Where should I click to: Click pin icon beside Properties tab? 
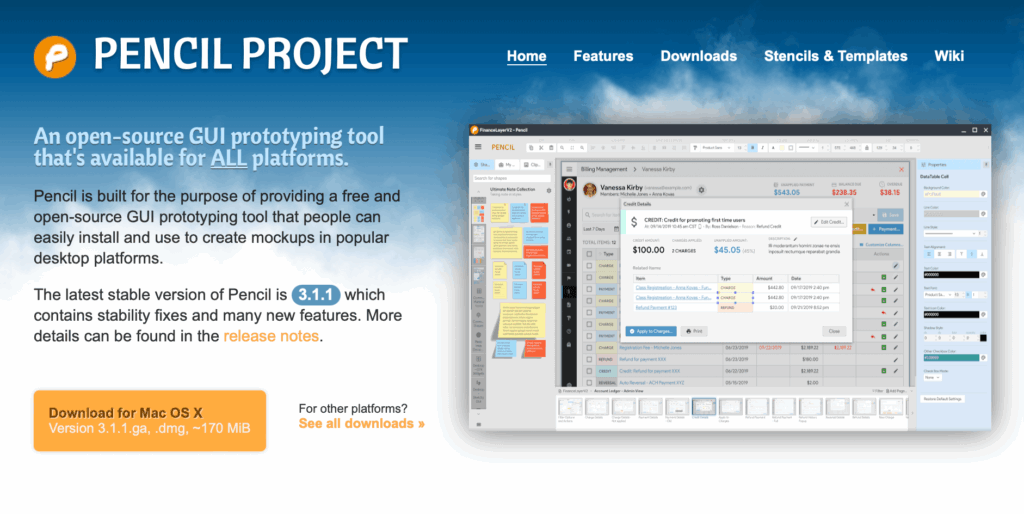[986, 165]
